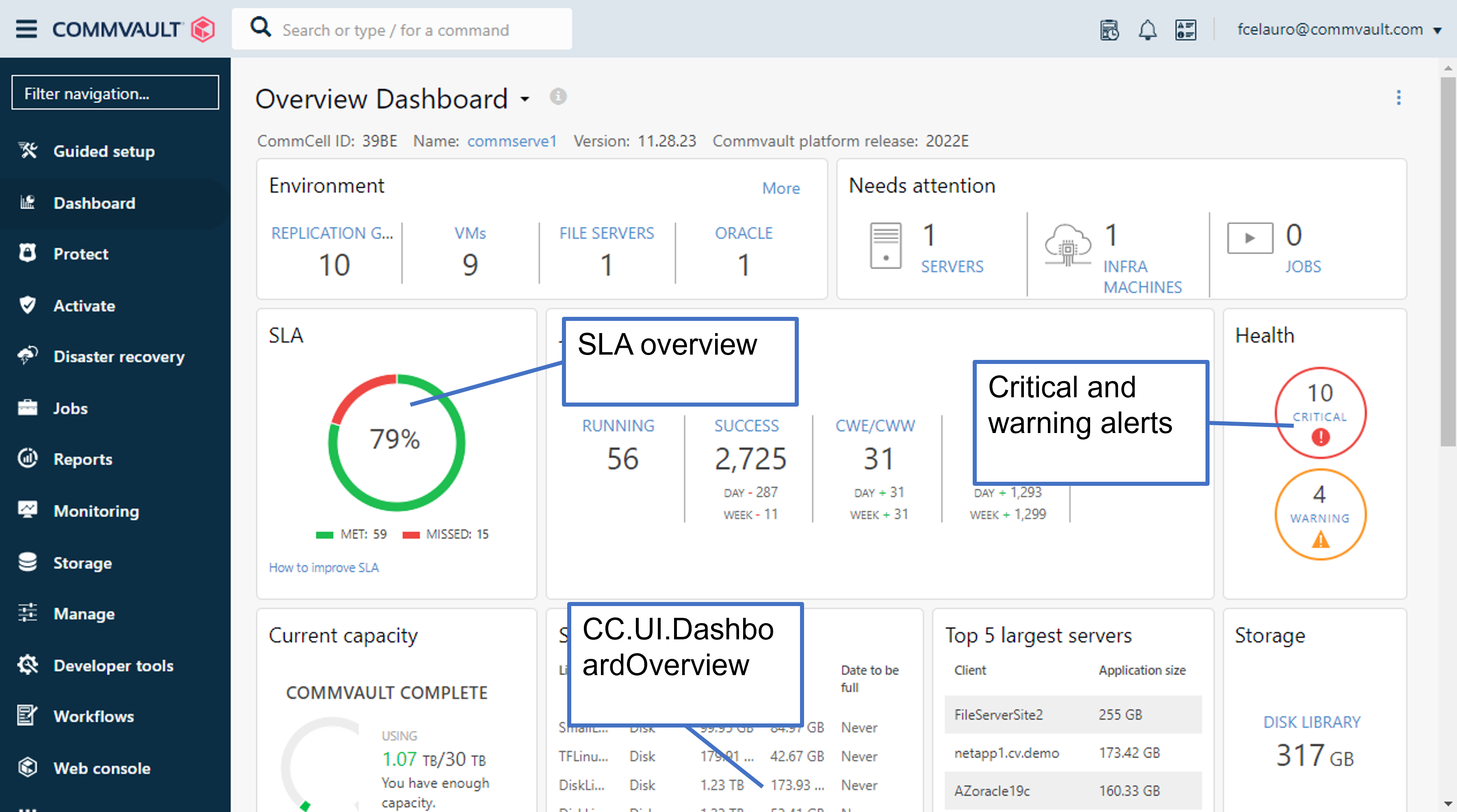Collapse the navigation with the hamburger icon
Screen dimensions: 1457x812
pos(26,29)
